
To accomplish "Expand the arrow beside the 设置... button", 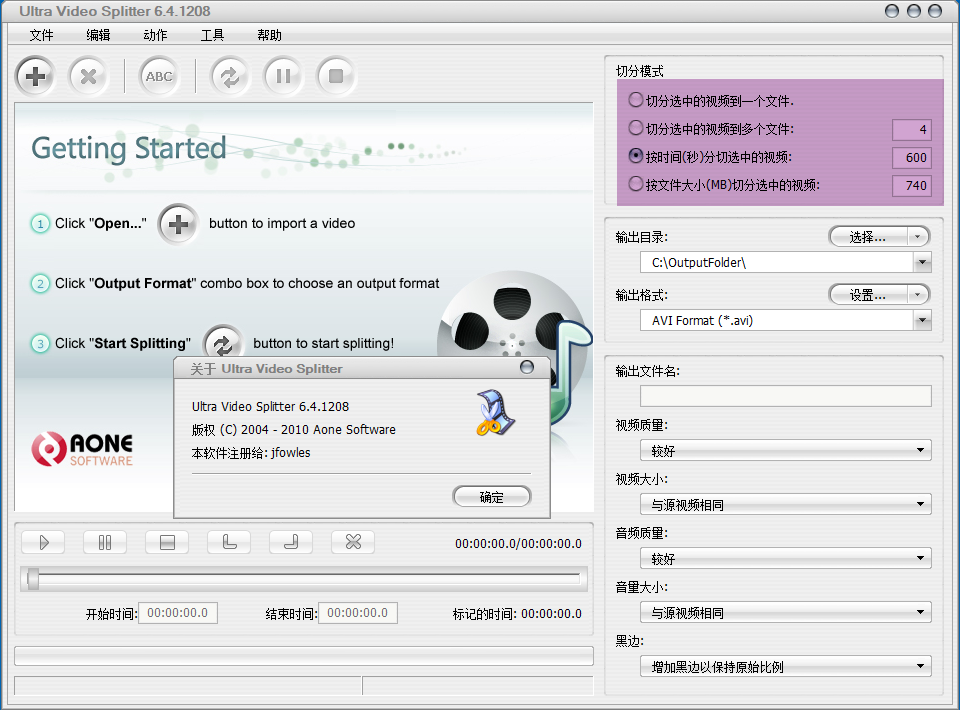I will pyautogui.click(x=918, y=295).
